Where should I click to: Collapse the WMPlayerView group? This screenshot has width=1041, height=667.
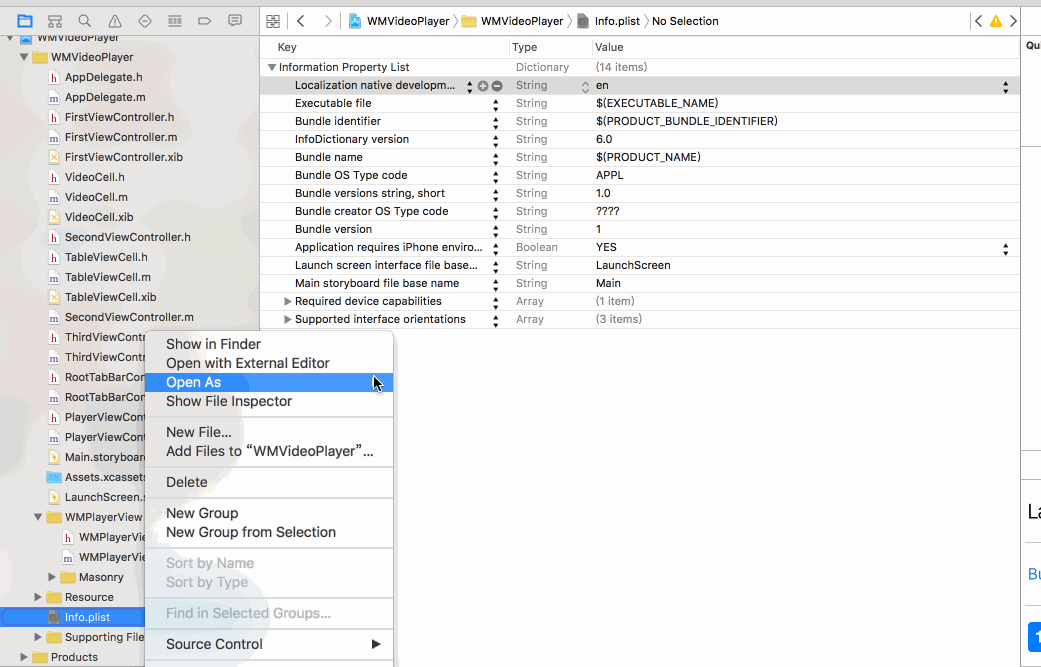38,517
